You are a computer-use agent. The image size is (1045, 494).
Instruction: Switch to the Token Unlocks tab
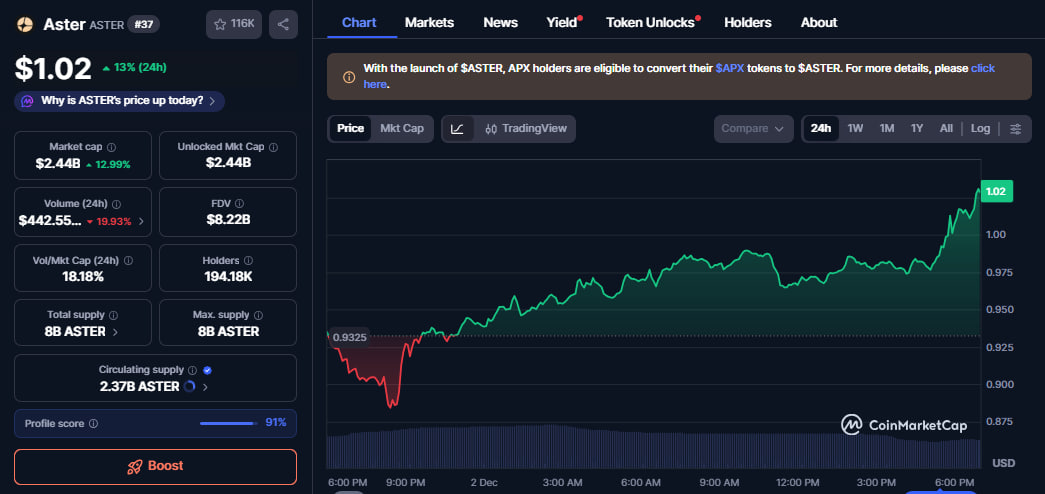[650, 22]
